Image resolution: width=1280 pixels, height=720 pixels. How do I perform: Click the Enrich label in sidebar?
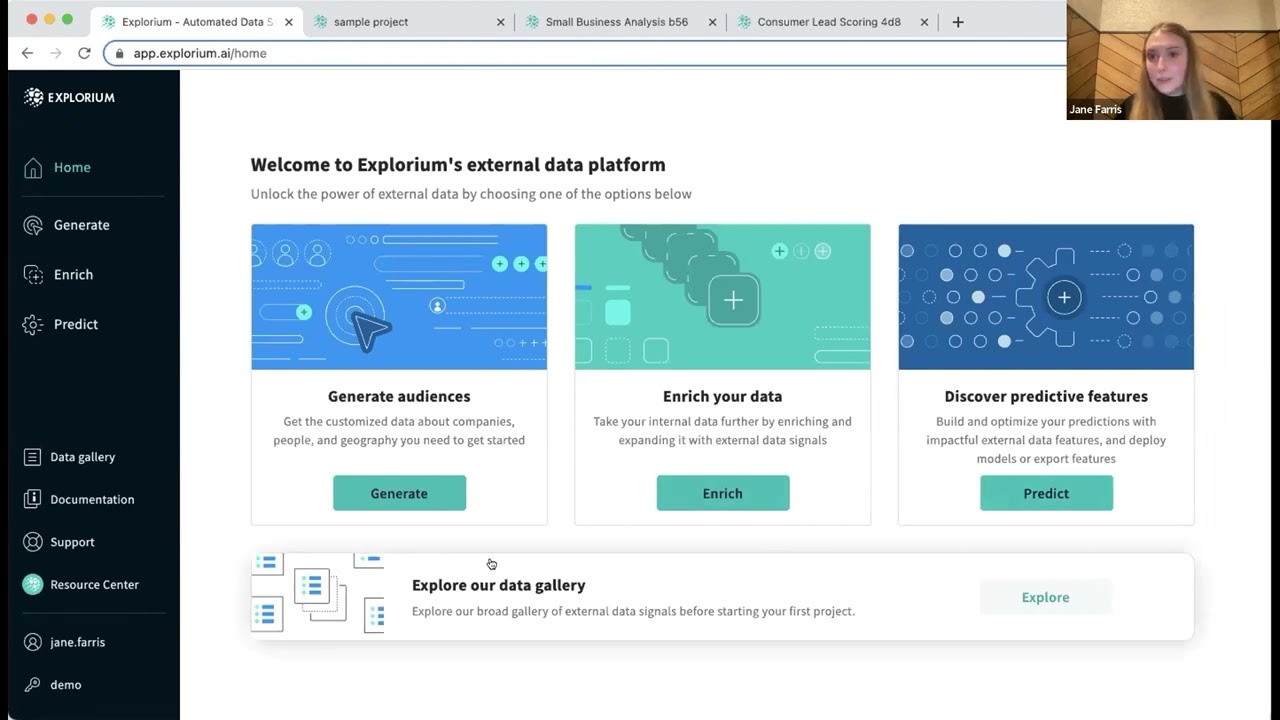pos(73,275)
